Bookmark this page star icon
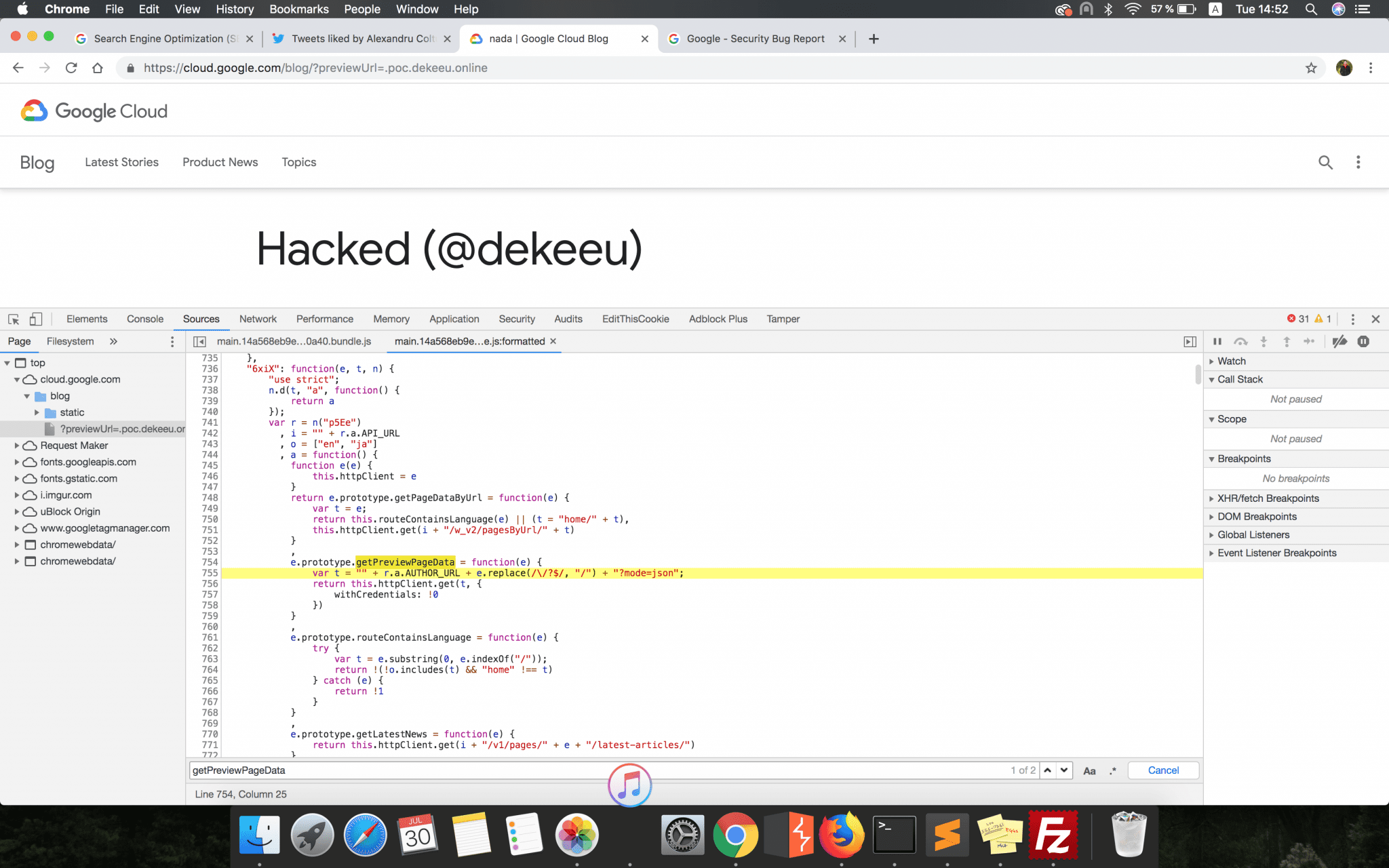 pos(1311,68)
